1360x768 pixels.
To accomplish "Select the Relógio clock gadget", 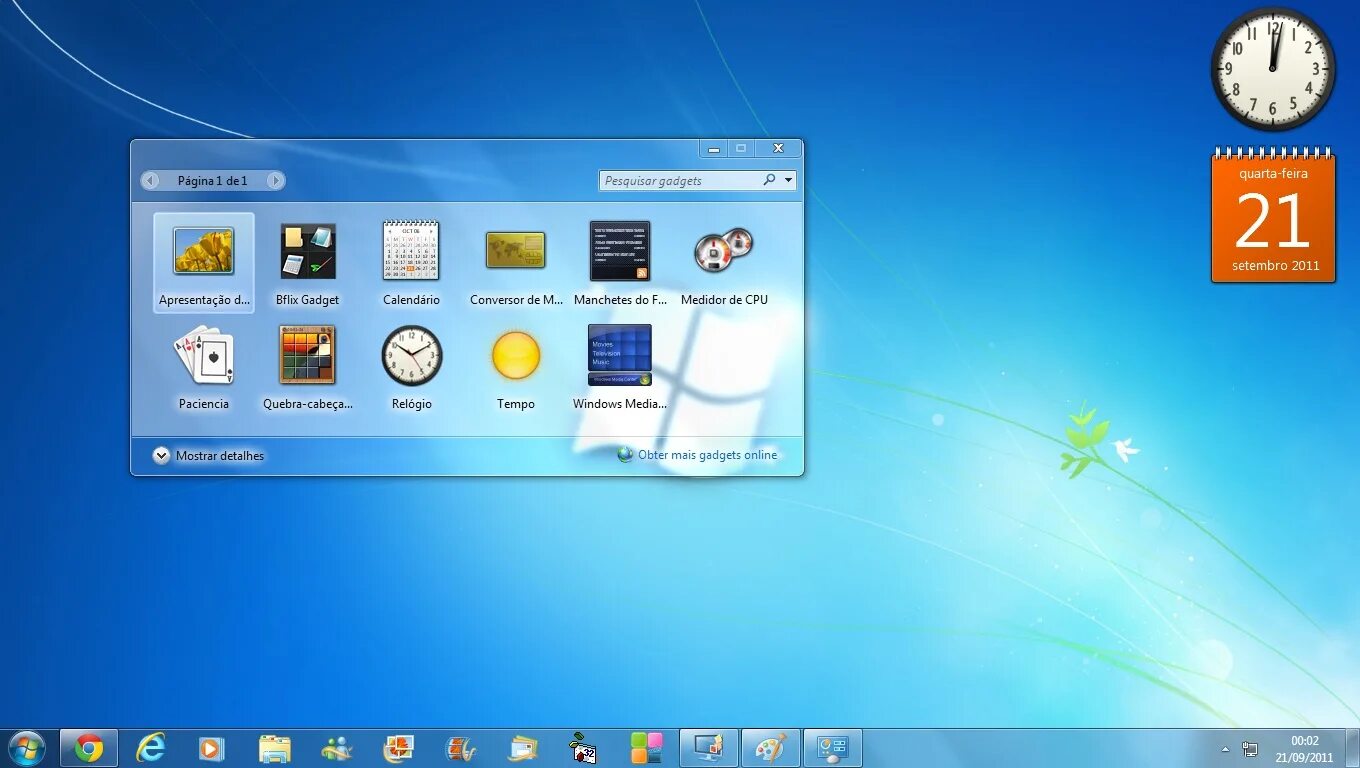I will click(x=411, y=367).
